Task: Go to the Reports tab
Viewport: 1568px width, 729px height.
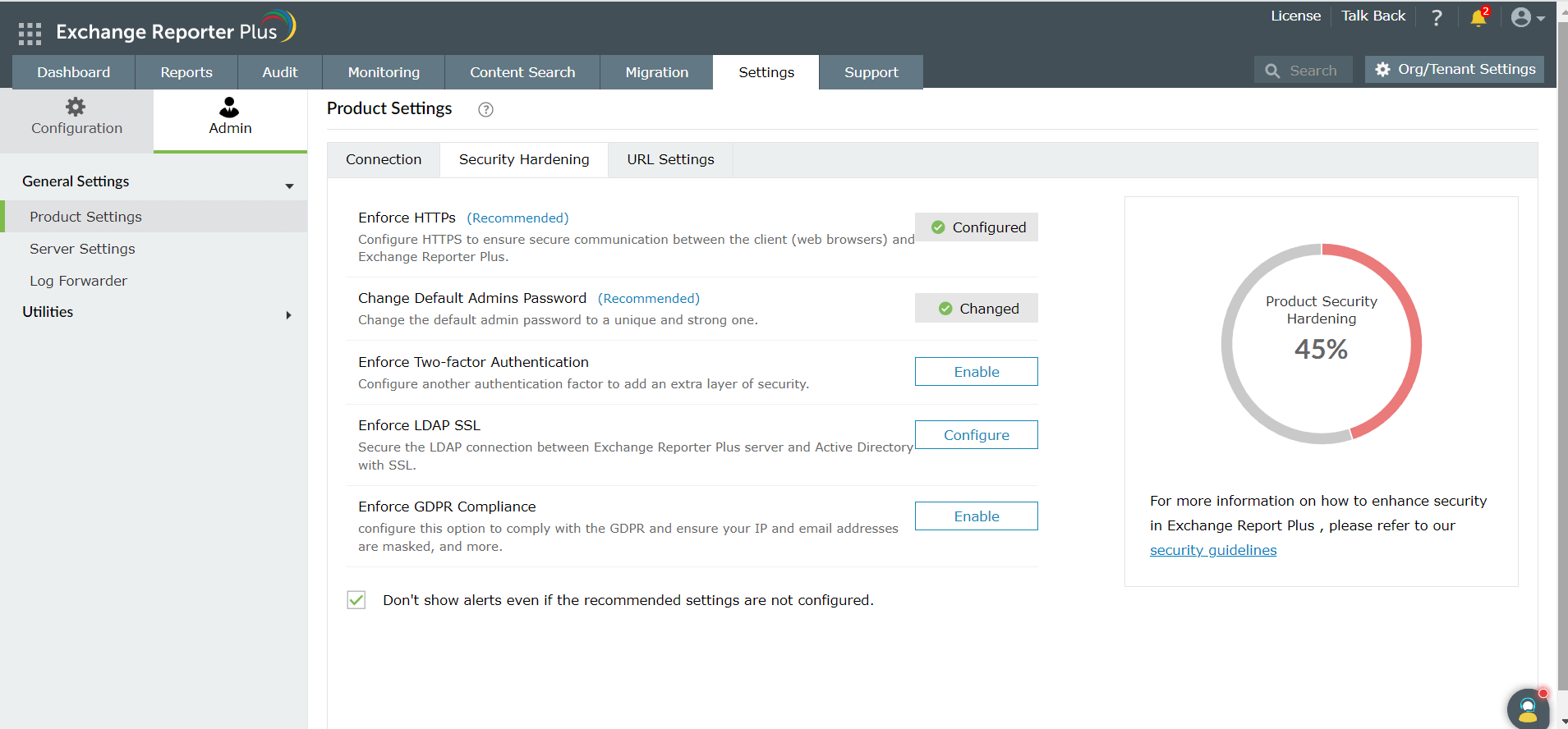Action: (x=186, y=72)
